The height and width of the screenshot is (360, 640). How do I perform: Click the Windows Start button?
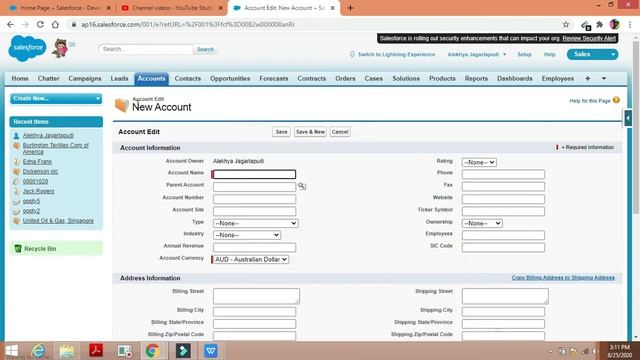[x=12, y=351]
